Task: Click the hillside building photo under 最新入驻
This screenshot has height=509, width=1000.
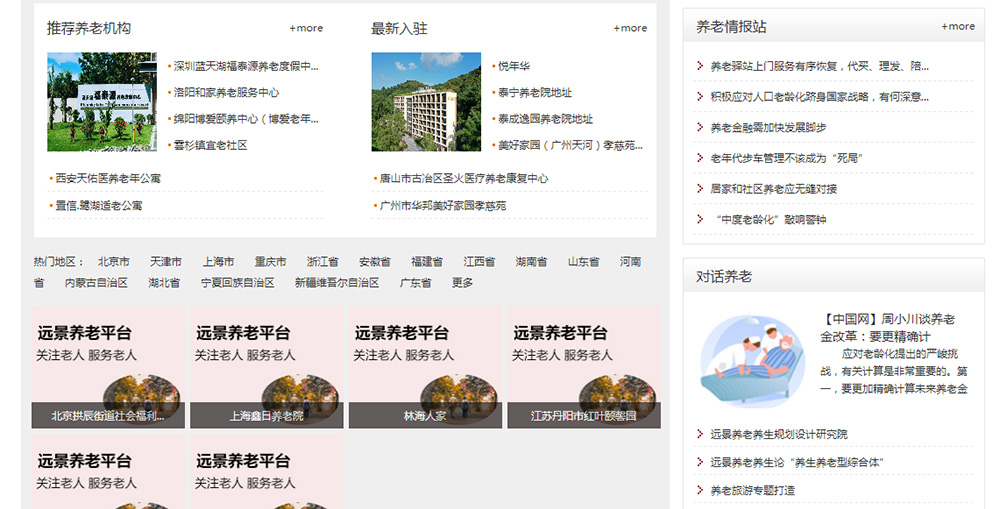Action: (x=426, y=102)
